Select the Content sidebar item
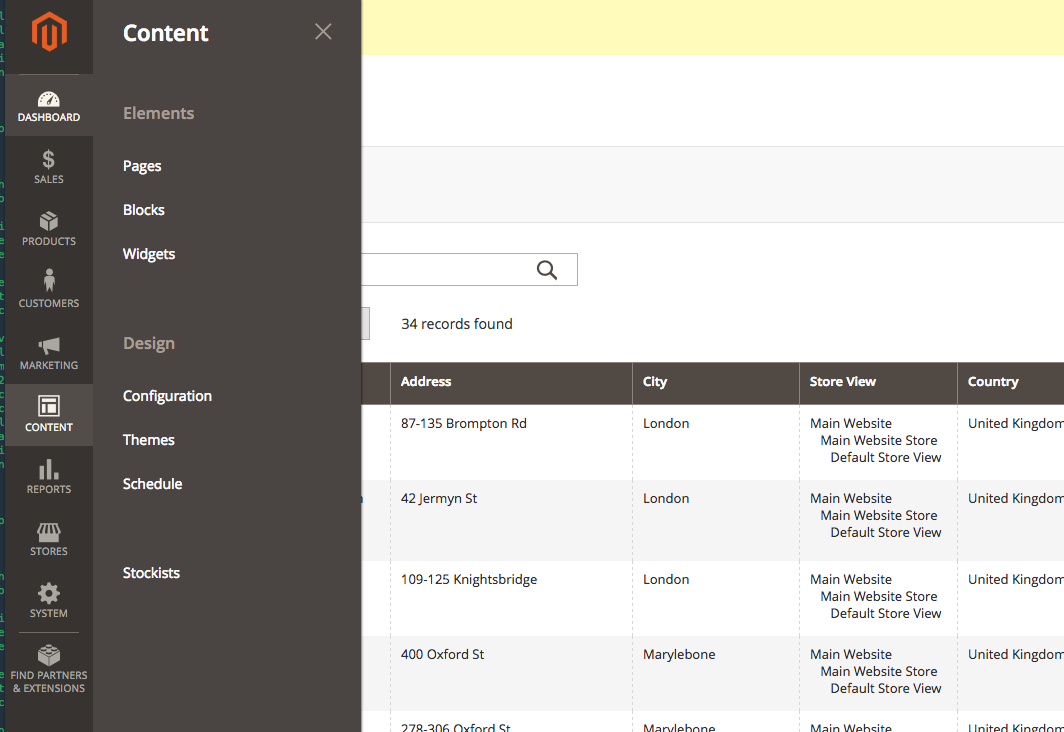 (x=49, y=415)
